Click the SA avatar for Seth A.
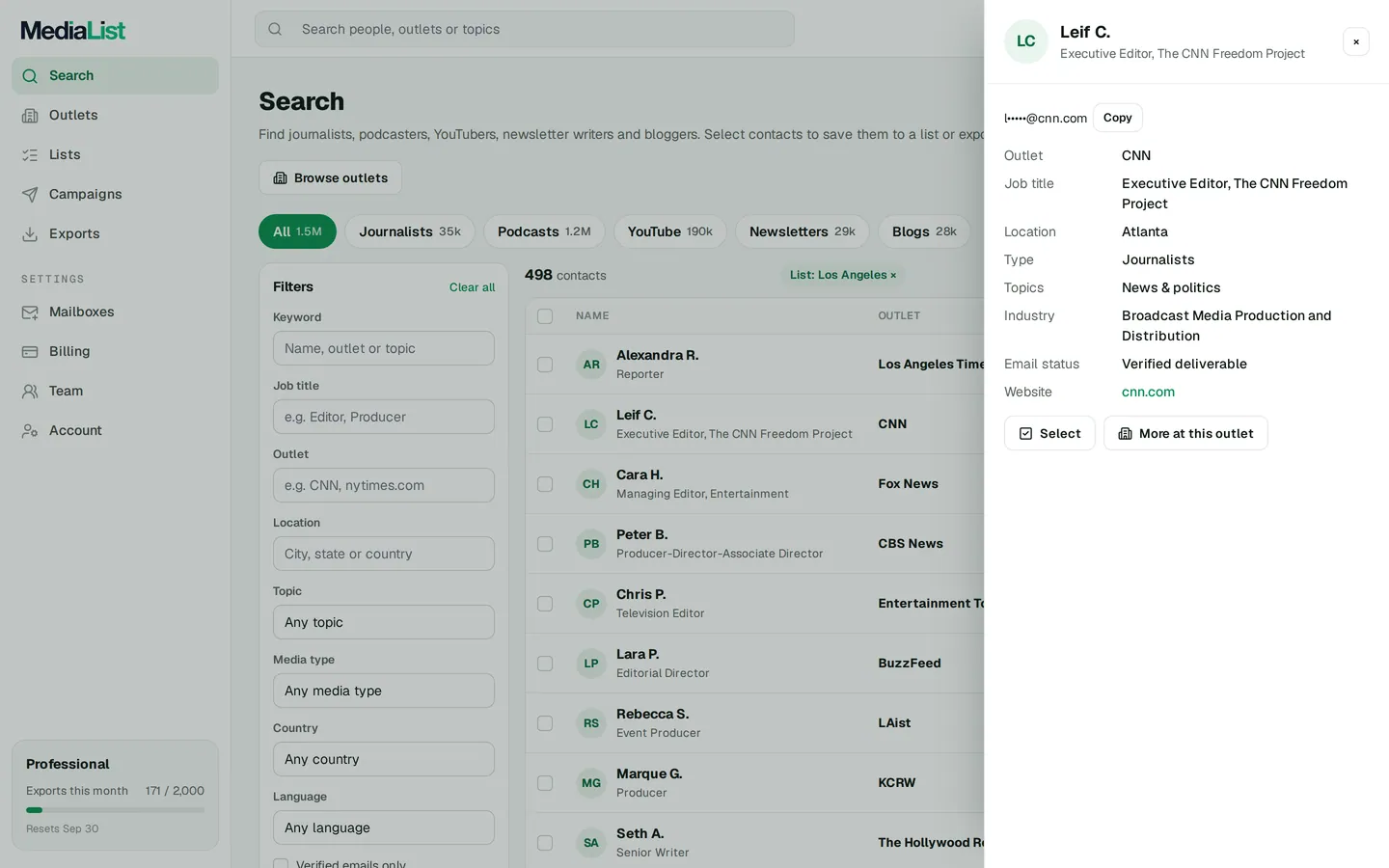Screen dimensions: 1389x868 pyautogui.click(x=591, y=843)
